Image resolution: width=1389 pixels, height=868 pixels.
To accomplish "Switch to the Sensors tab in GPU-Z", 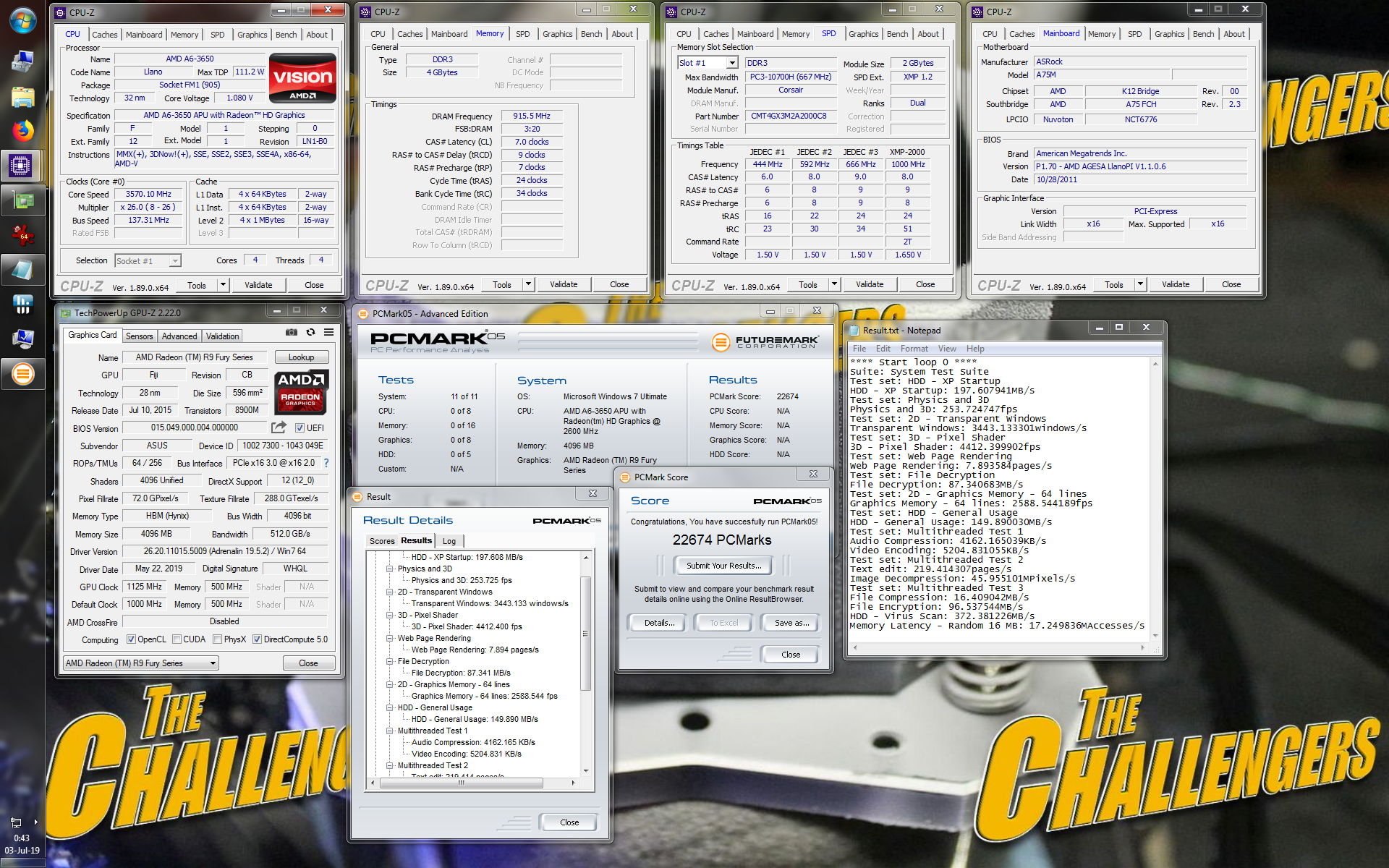I will pos(139,336).
